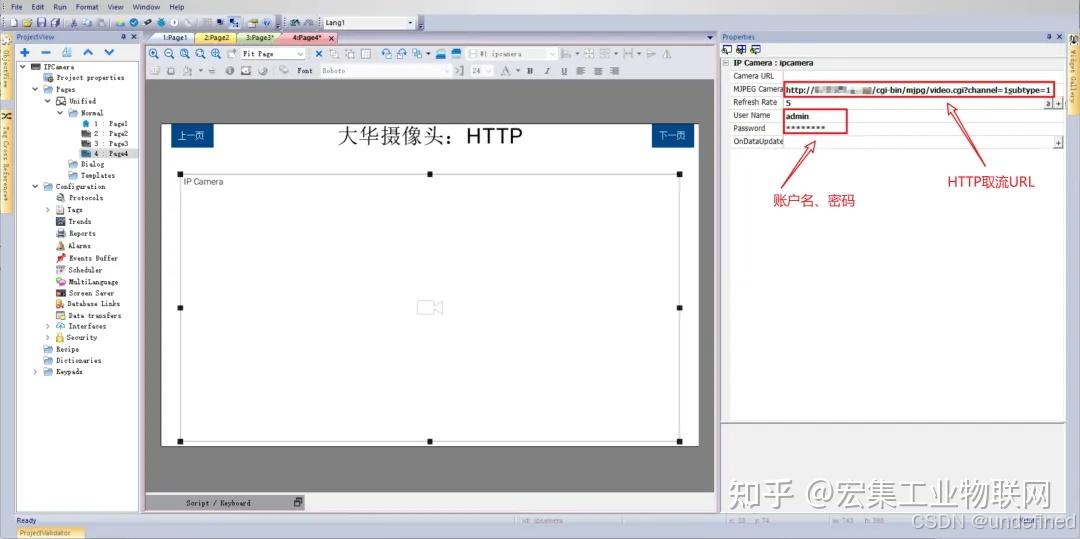Expand the Tags tree node

pos(48,209)
